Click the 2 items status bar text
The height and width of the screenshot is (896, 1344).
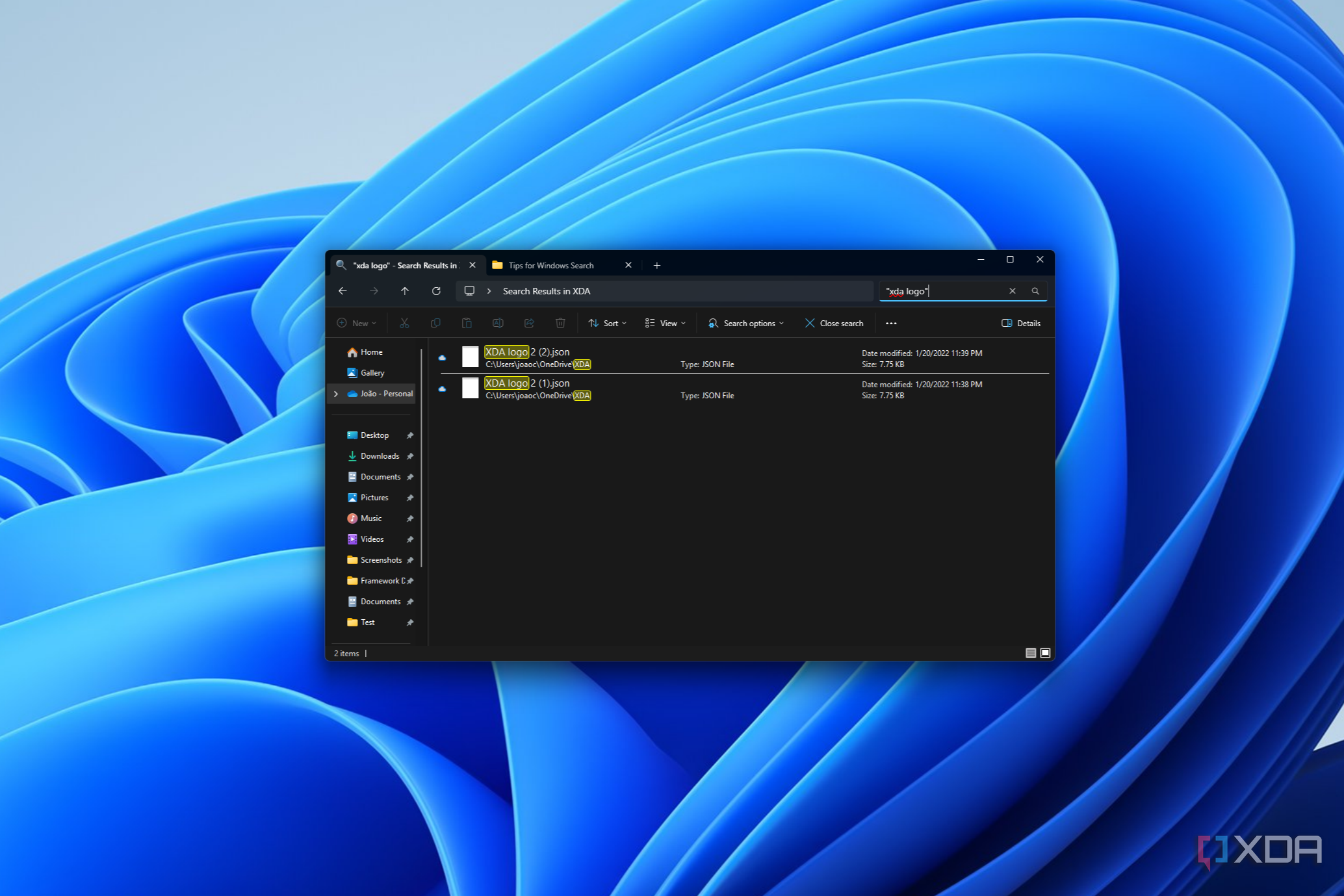[x=346, y=654]
